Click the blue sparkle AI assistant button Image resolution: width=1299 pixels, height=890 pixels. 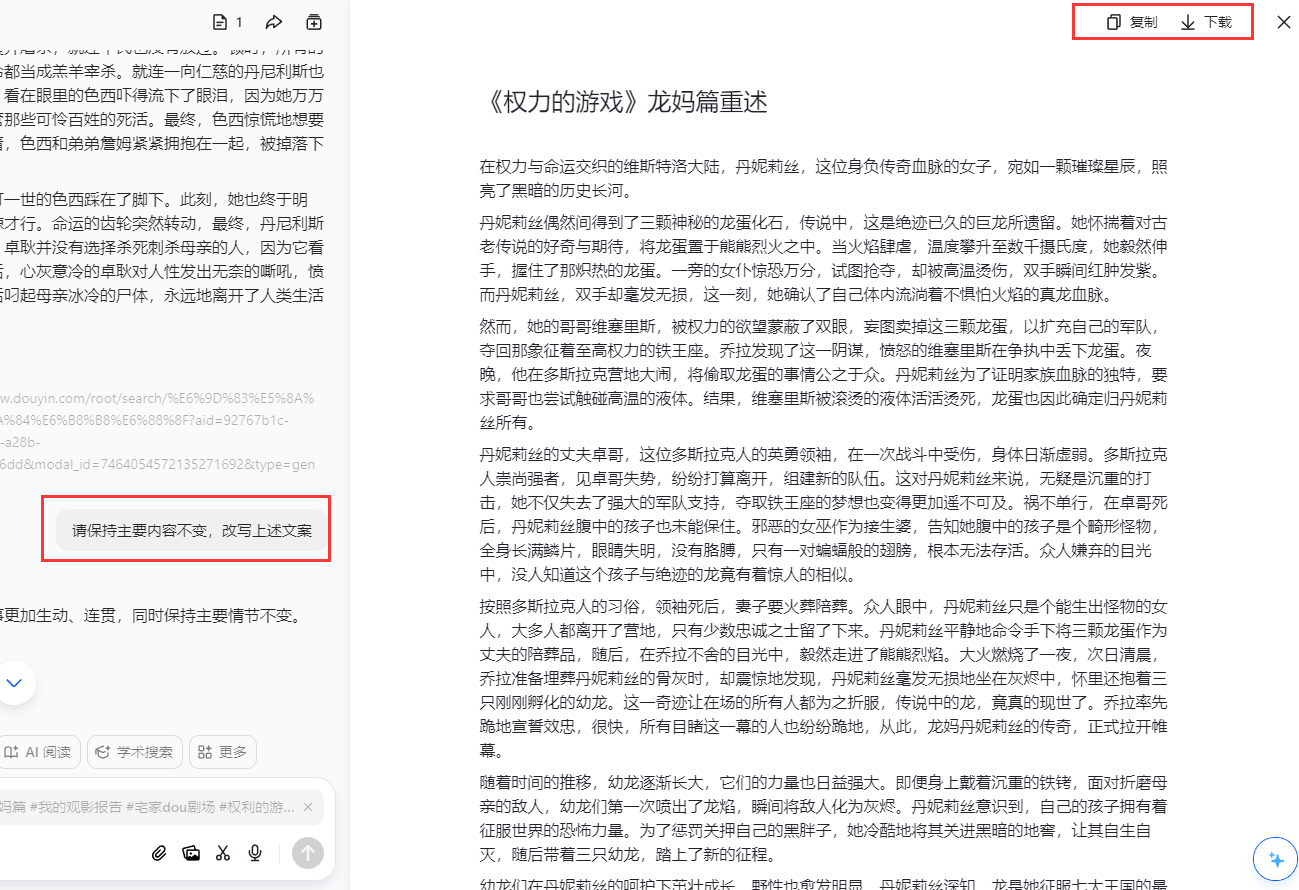1275,859
